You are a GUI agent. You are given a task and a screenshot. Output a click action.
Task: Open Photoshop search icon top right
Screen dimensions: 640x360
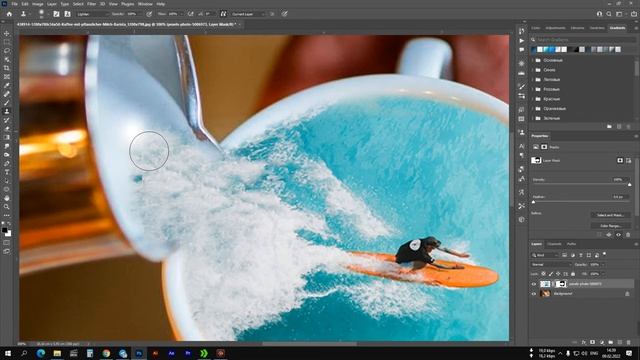[x=609, y=14]
